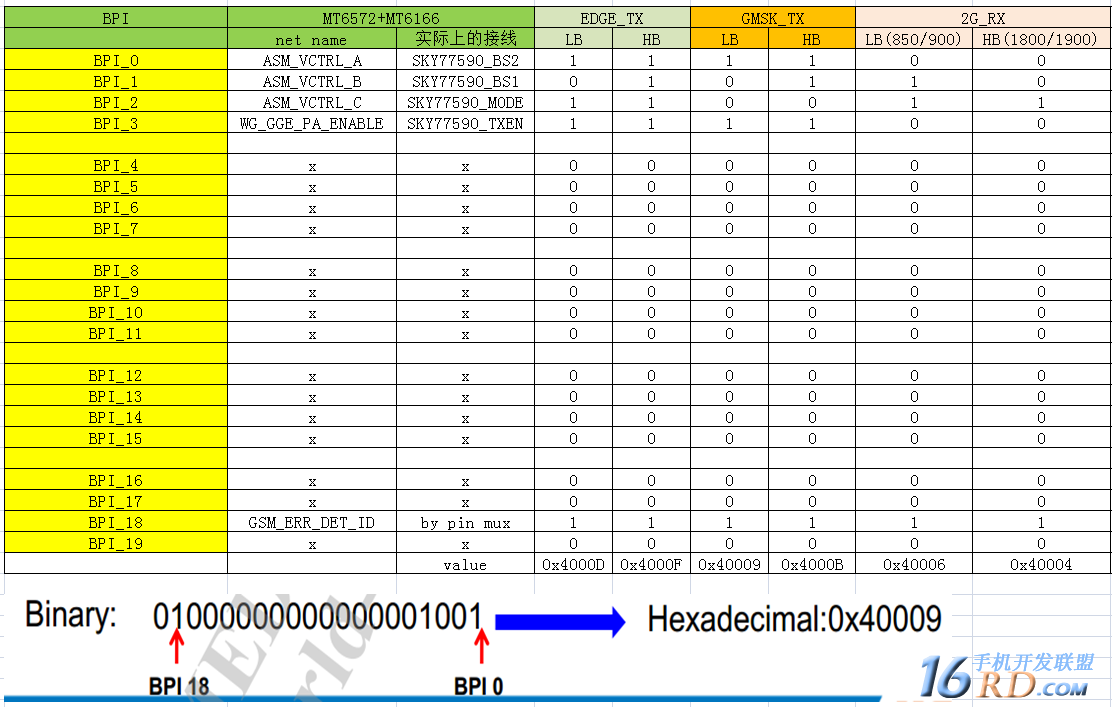The height and width of the screenshot is (707, 1112).
Task: Click the BPI_4 row label
Action: point(116,165)
